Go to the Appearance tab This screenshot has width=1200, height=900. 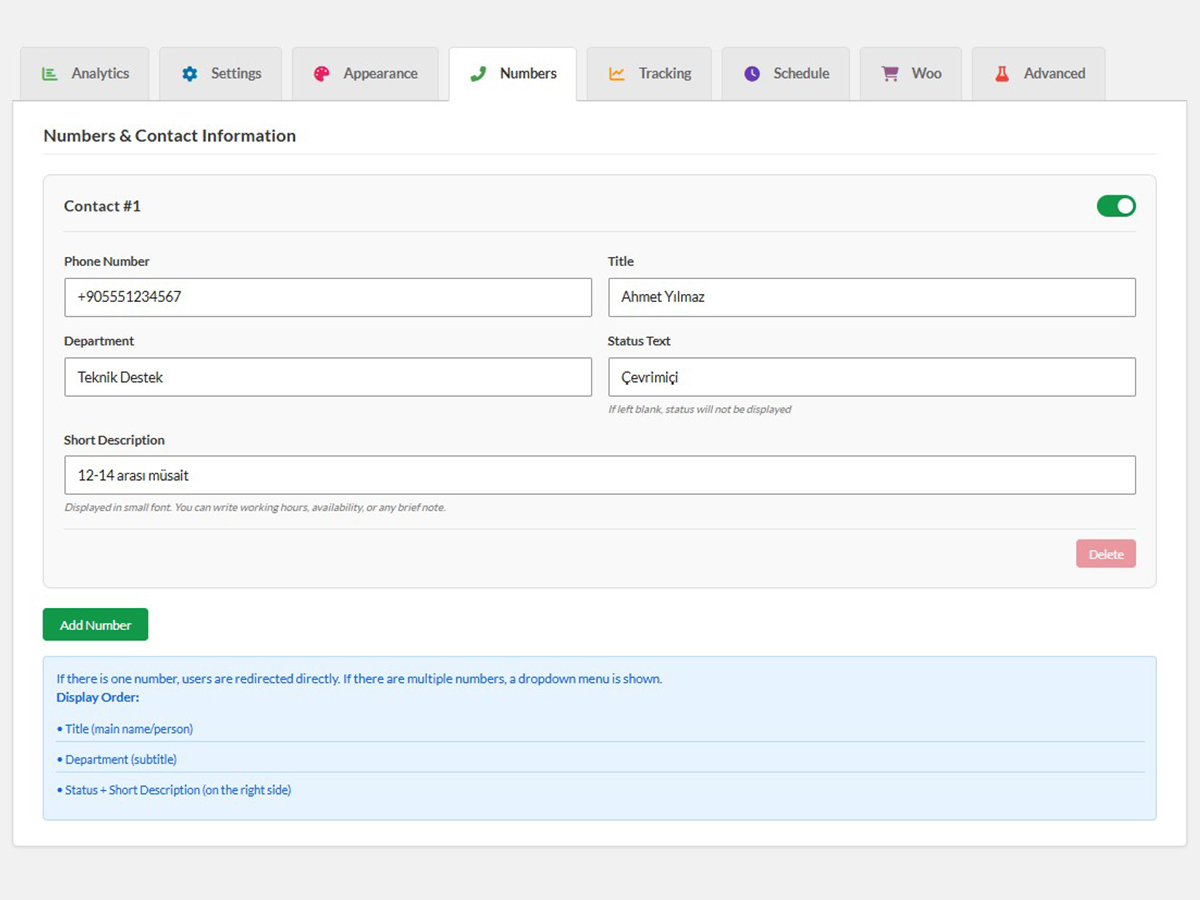click(x=365, y=74)
